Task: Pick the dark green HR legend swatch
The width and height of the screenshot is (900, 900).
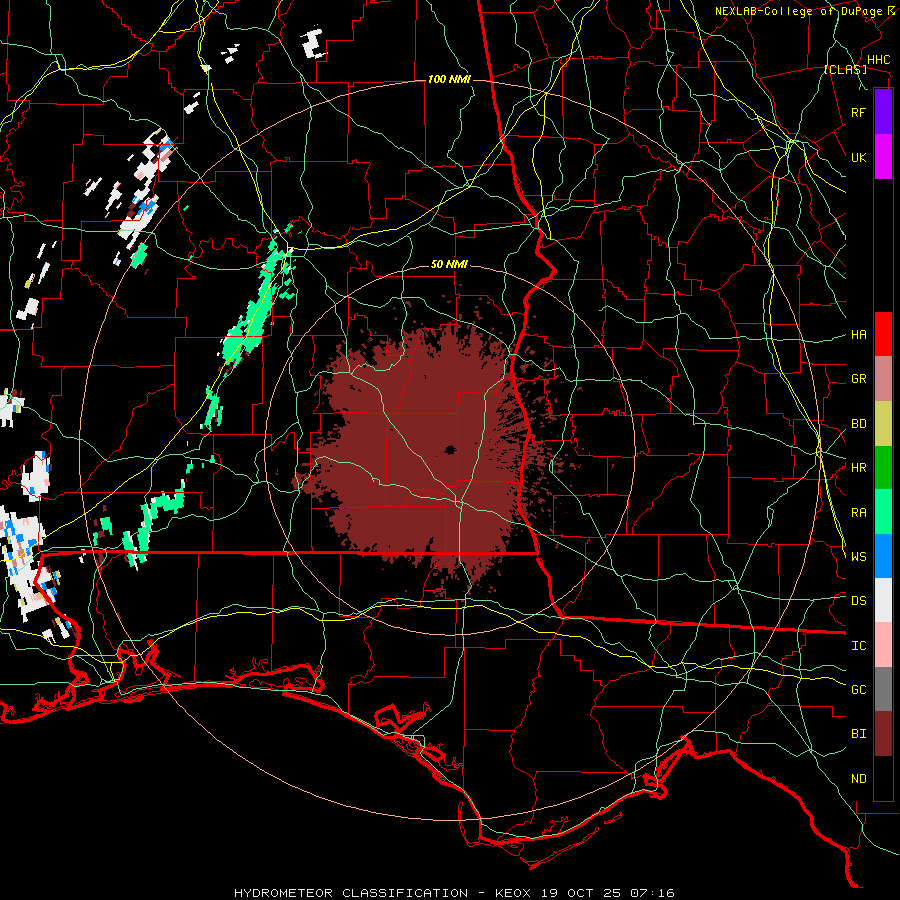Action: [x=883, y=467]
